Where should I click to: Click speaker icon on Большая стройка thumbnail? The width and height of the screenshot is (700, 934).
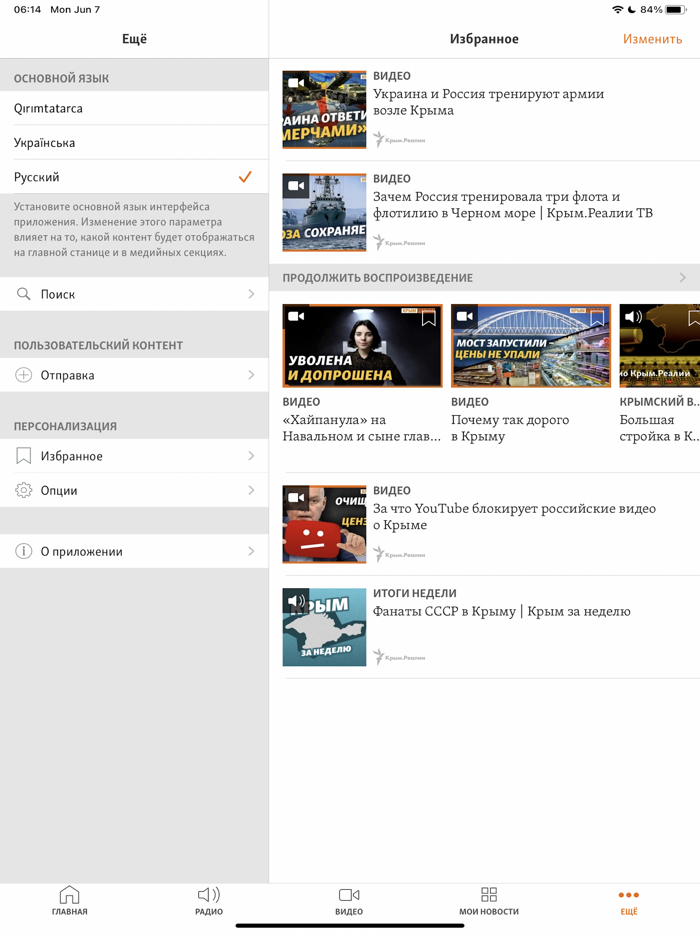(633, 316)
